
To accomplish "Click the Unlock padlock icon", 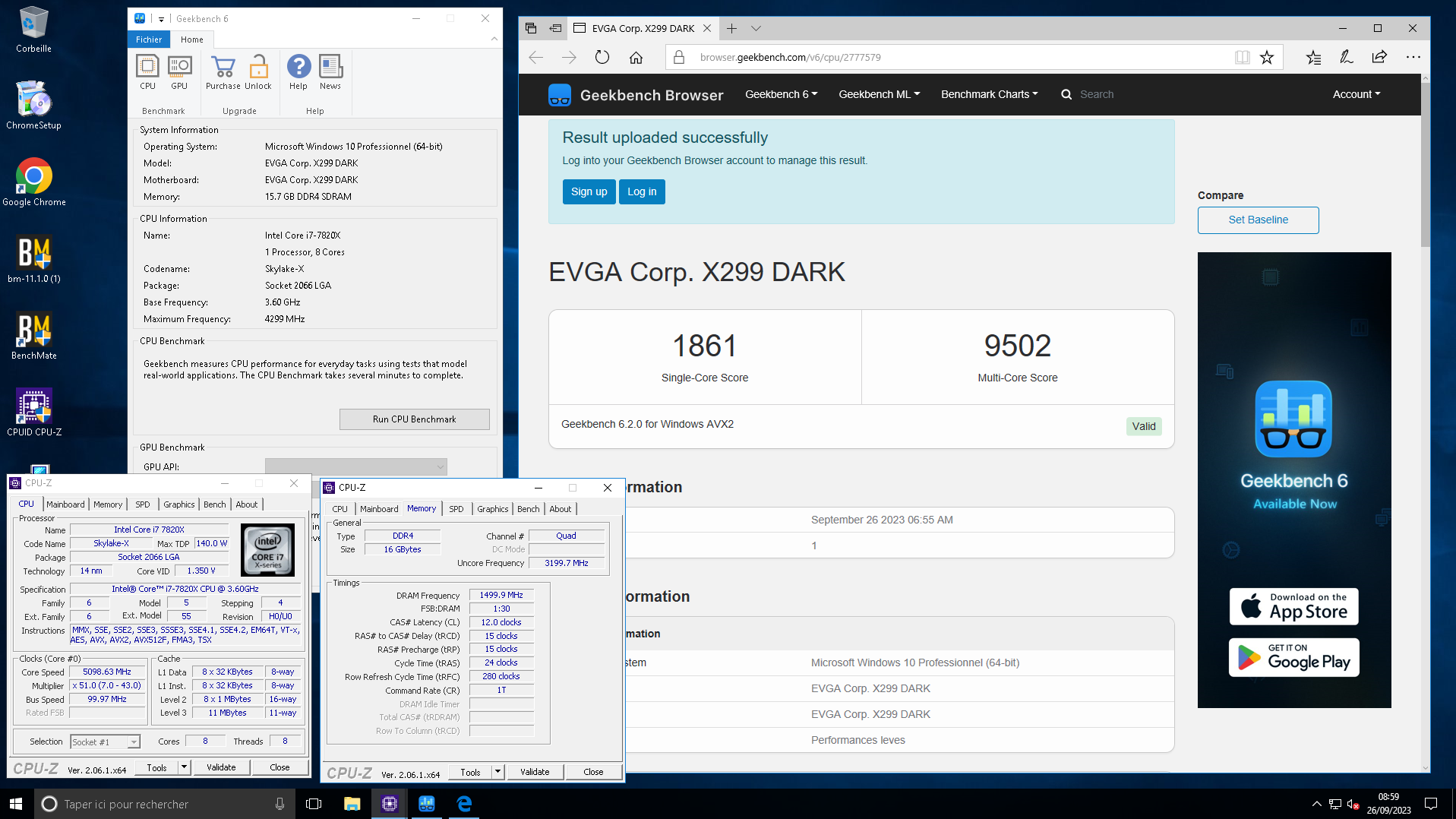I will click(258, 72).
